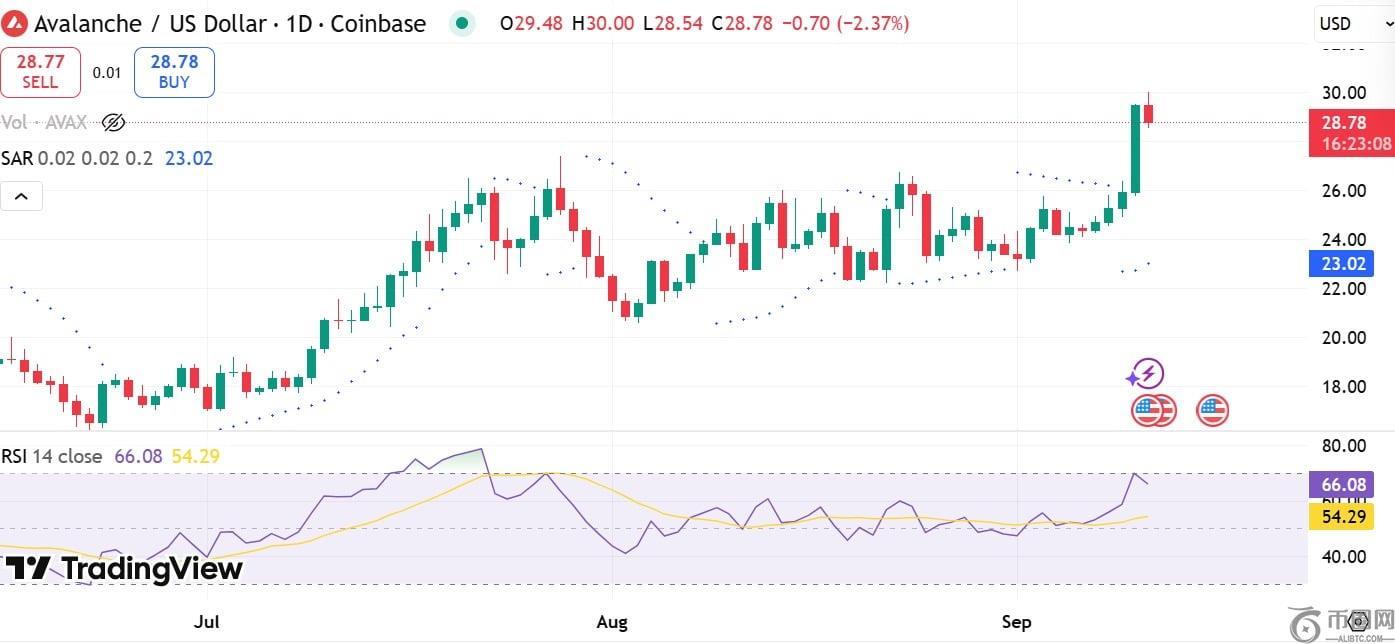Select the RSI 14 close legend

coord(52,456)
